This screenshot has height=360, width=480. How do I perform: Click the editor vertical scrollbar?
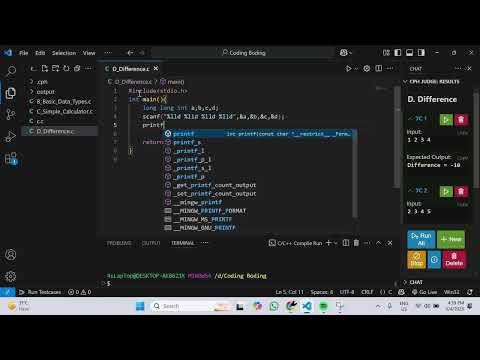tap(397, 137)
